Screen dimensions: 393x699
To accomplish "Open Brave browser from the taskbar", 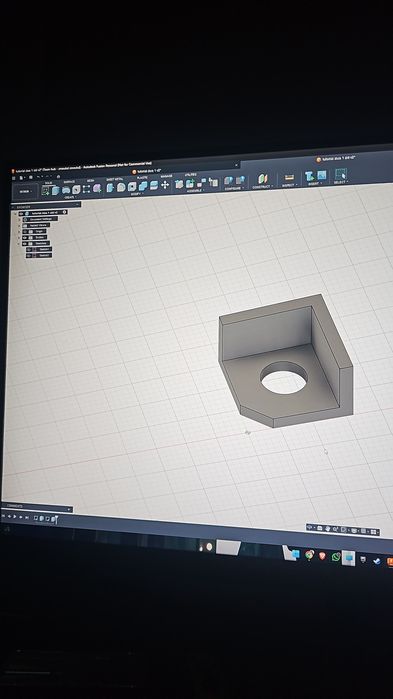I will click(322, 555).
